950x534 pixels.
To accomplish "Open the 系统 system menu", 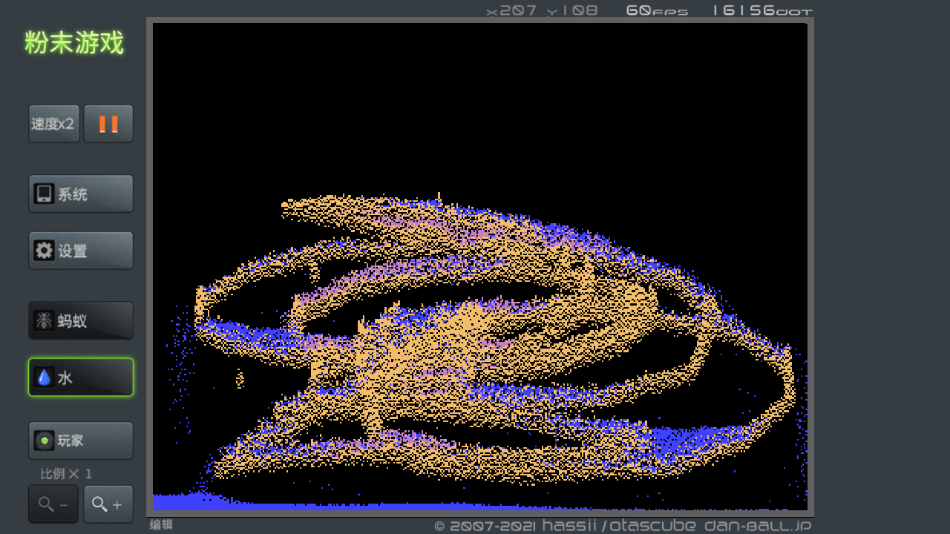I will pos(80,194).
